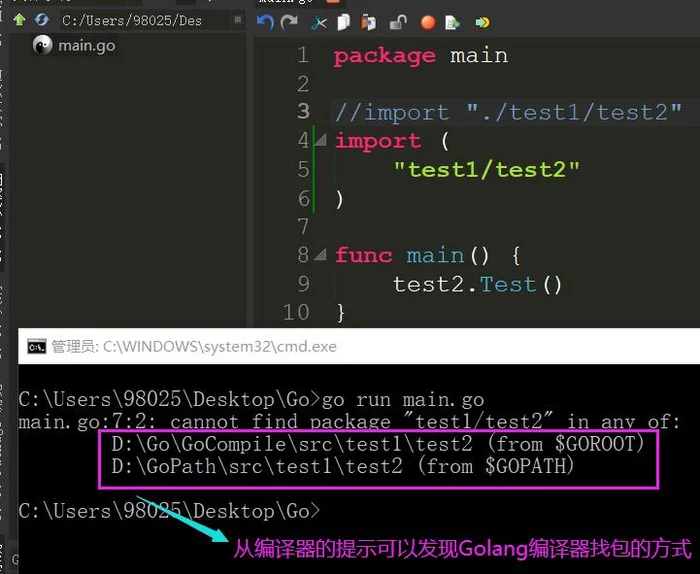The width and height of the screenshot is (700, 574).
Task: Click line number 1 in the gutter
Action: tap(303, 55)
